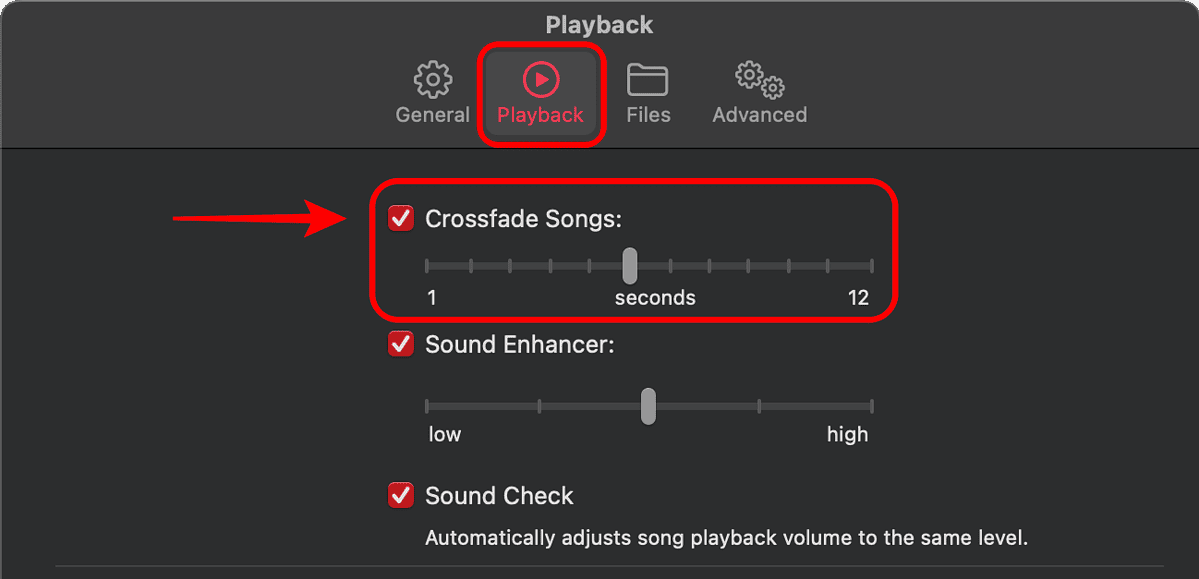1199x579 pixels.
Task: Uncheck the Crossfade Songs checkbox
Action: tap(400, 218)
